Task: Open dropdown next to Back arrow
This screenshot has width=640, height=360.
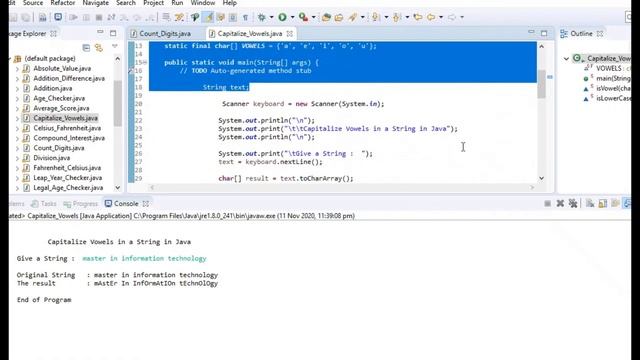Action: pos(441,17)
